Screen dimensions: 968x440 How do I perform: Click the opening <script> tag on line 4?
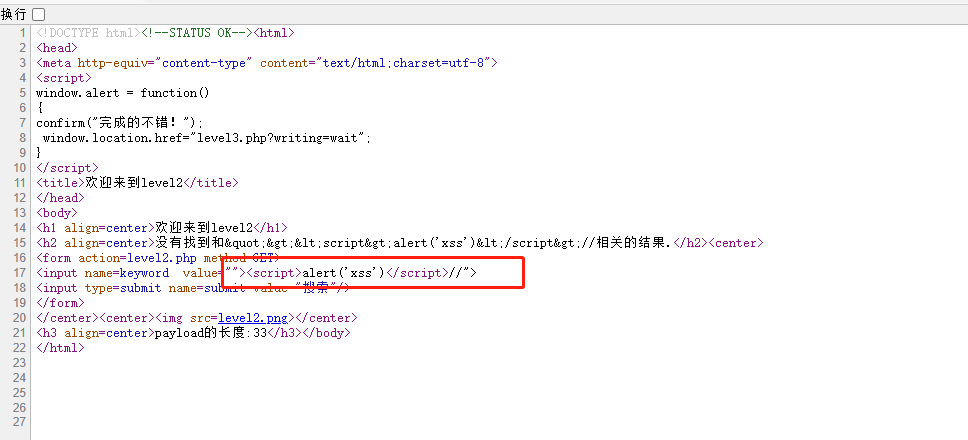64,78
